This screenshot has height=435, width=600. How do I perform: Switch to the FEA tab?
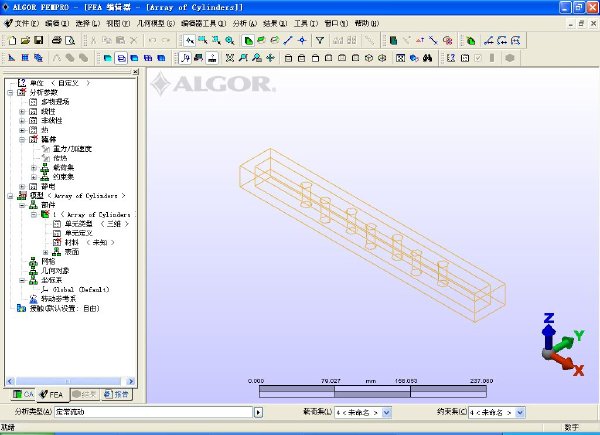coord(52,394)
